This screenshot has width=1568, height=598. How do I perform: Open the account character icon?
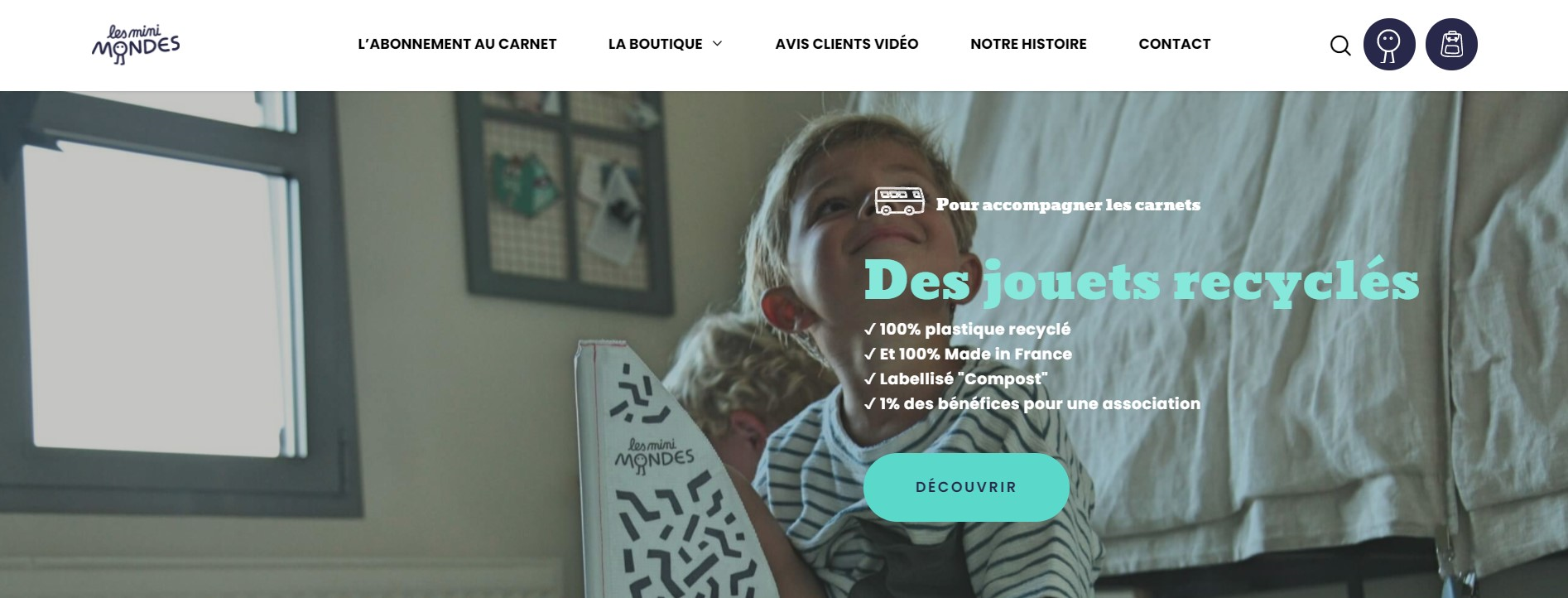click(1389, 45)
